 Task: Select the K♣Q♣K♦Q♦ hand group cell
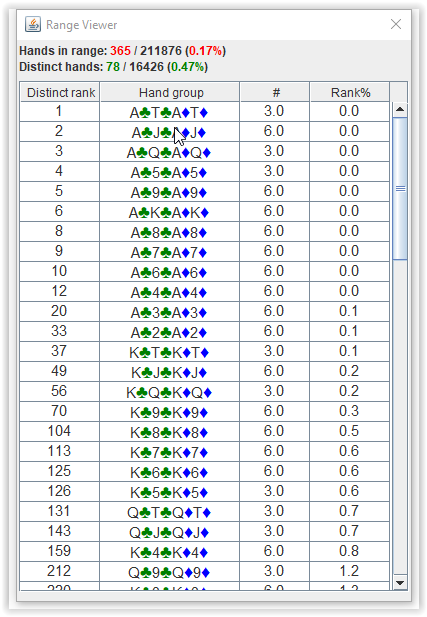170,392
